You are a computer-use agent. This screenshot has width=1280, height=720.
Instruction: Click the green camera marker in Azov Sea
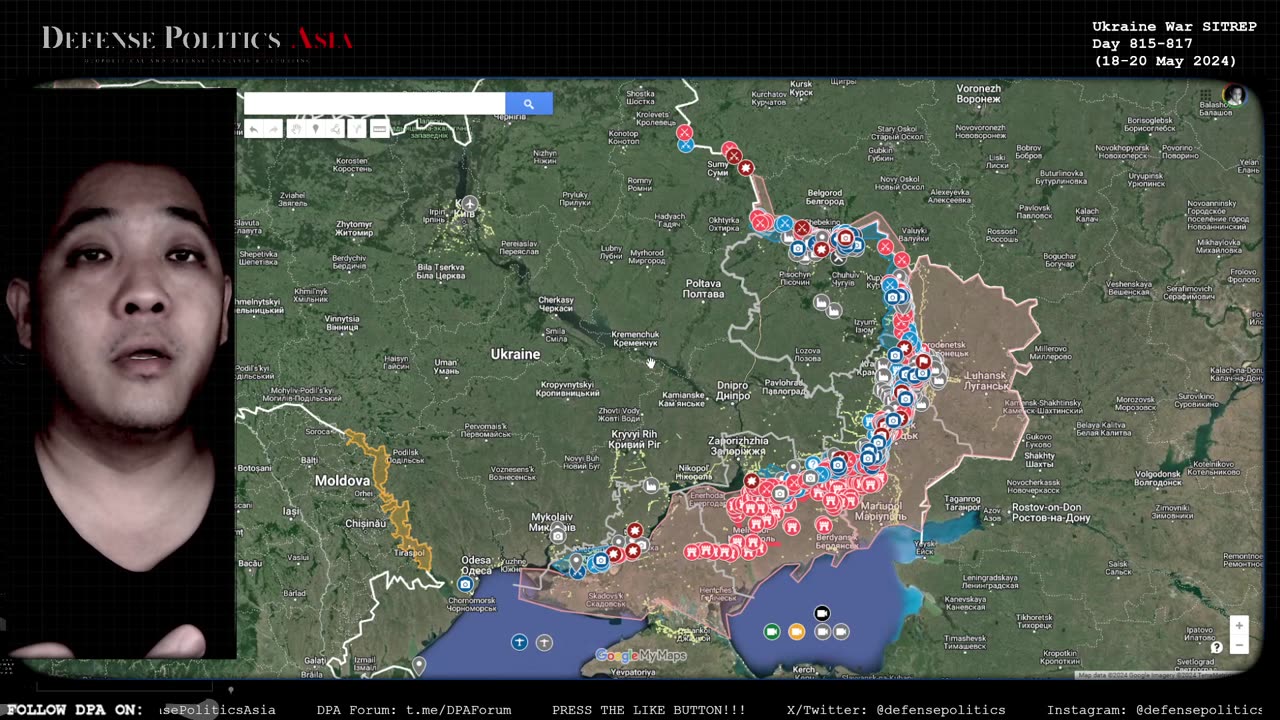771,631
